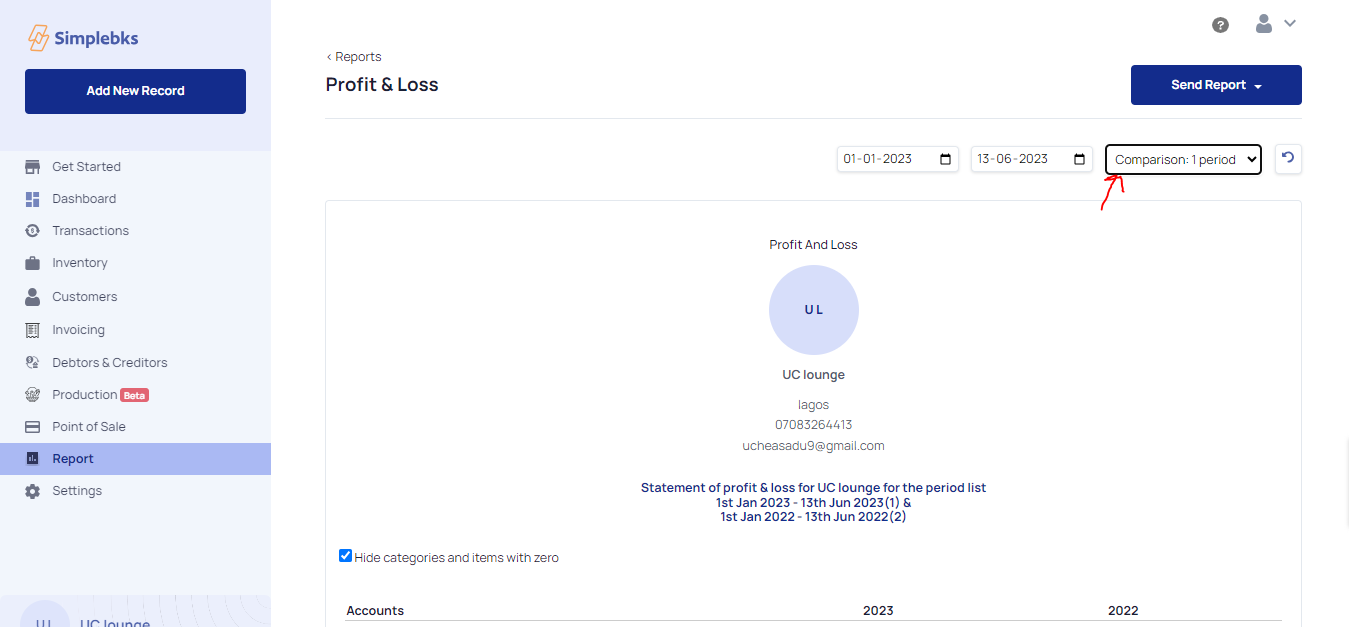This screenshot has width=1349, height=627.
Task: Navigate to Inventory page
Action: [80, 263]
